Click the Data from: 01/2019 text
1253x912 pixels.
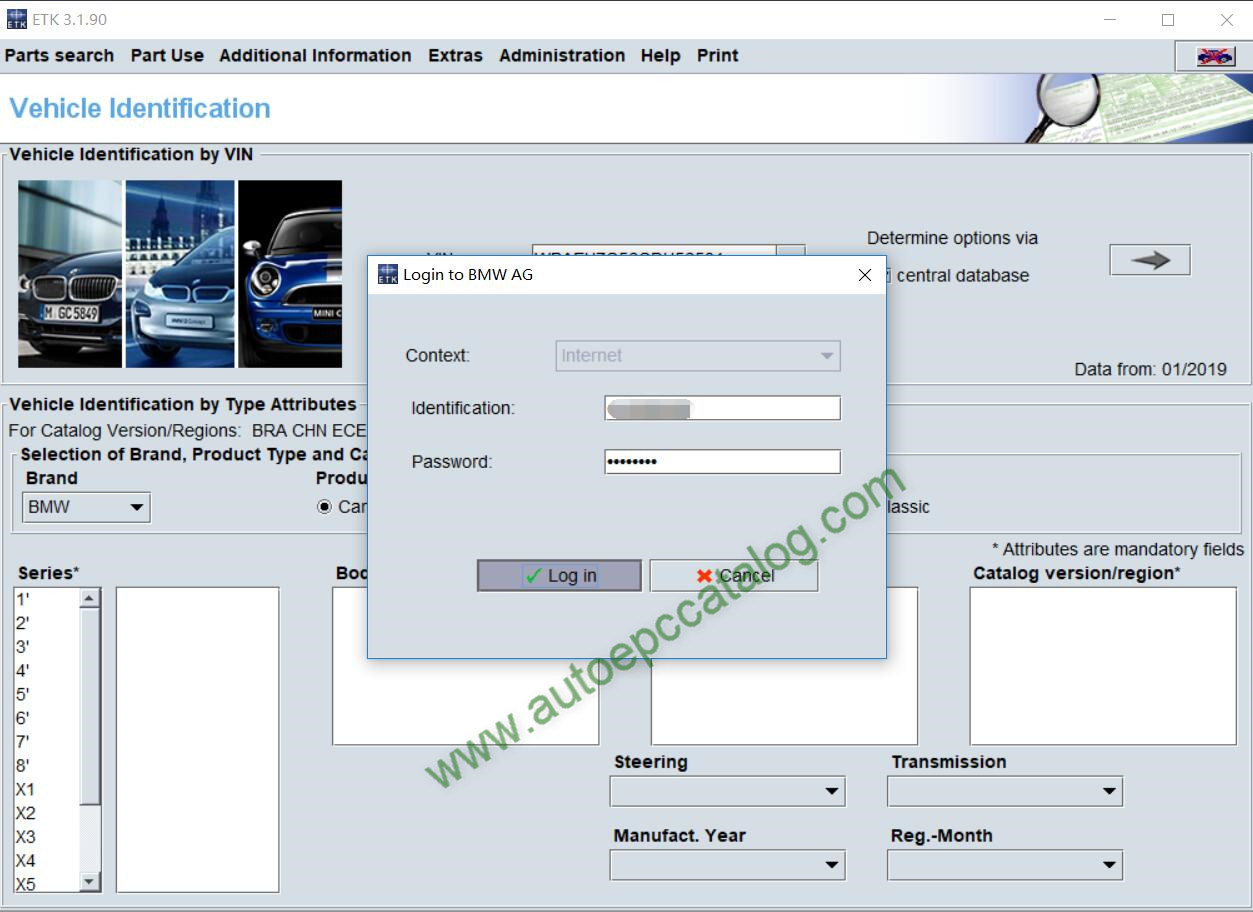1150,369
